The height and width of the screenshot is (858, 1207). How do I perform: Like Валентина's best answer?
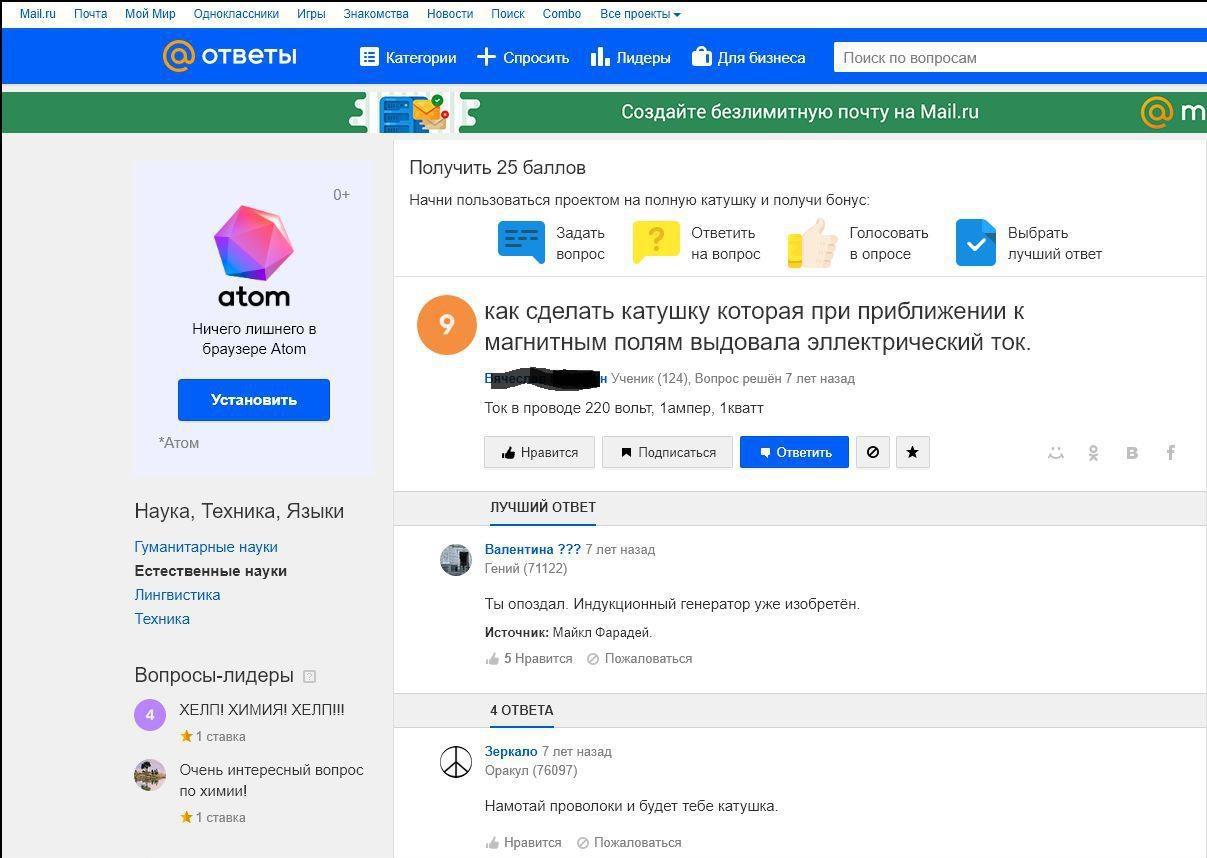[x=529, y=659]
